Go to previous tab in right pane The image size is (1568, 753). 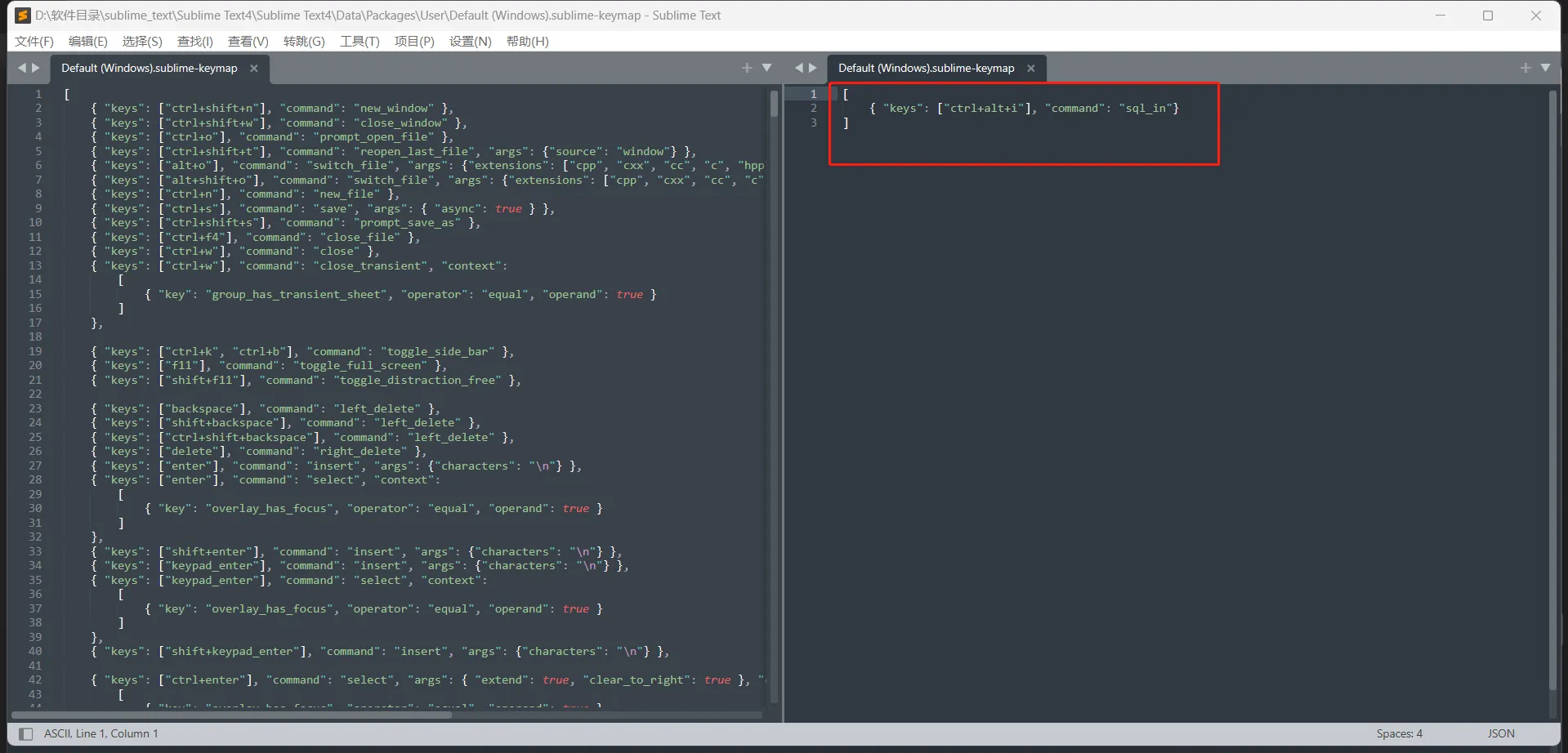click(x=799, y=68)
